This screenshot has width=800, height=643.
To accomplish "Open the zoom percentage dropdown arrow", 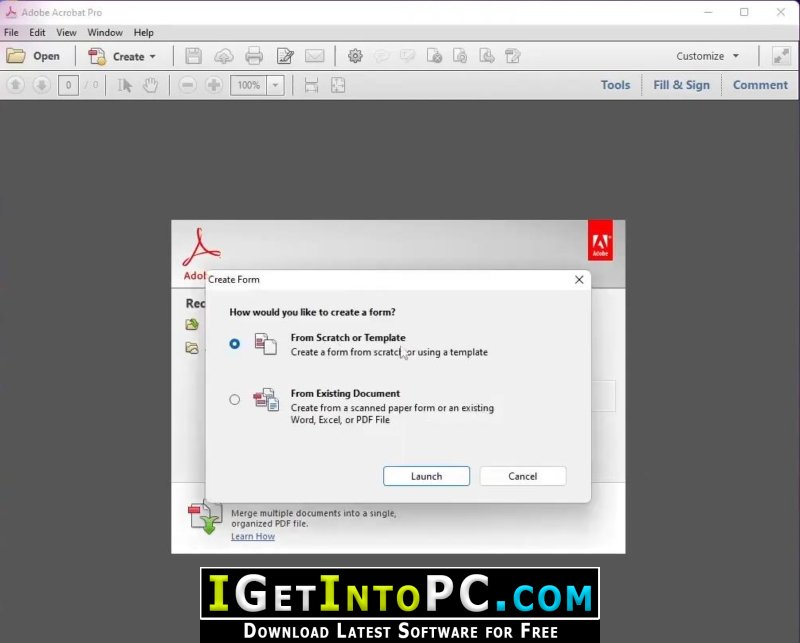I will [276, 85].
